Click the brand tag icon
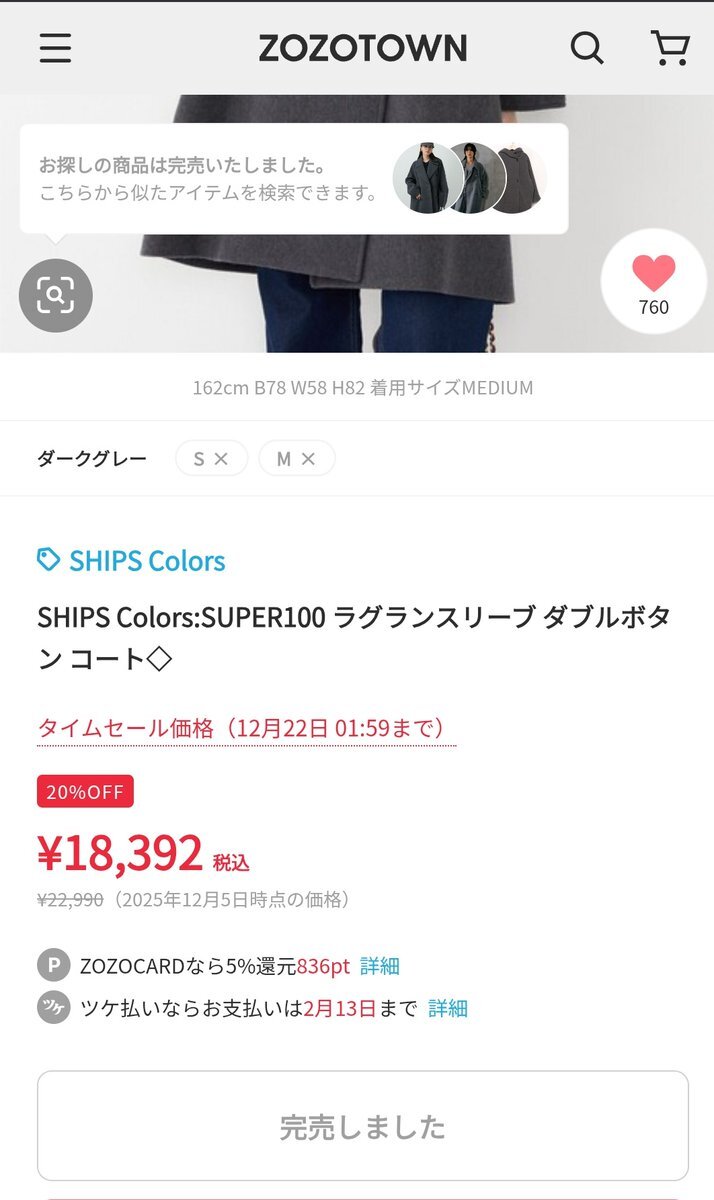The image size is (714, 1200). coord(48,560)
